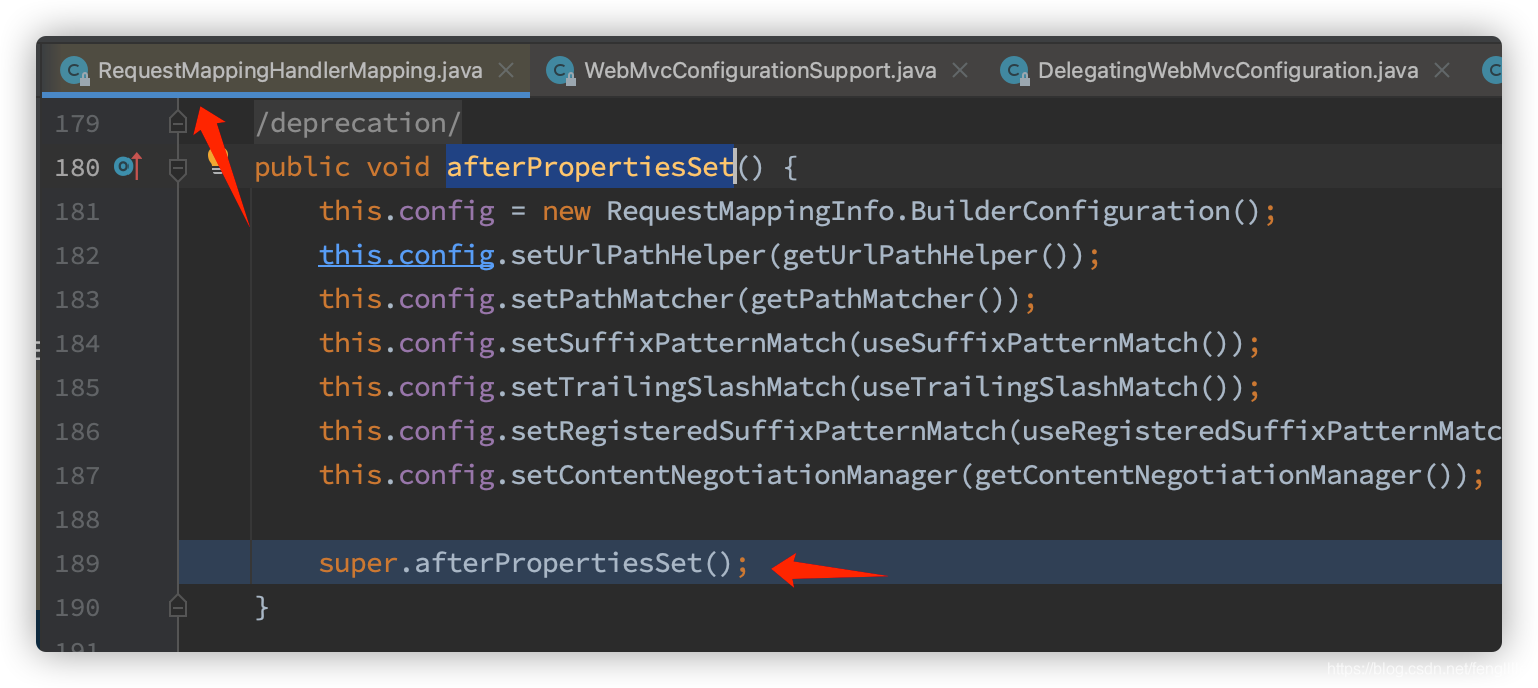Click the fold region marker near the closing brace at line 190
Image resolution: width=1538 pixels, height=688 pixels.
[177, 606]
